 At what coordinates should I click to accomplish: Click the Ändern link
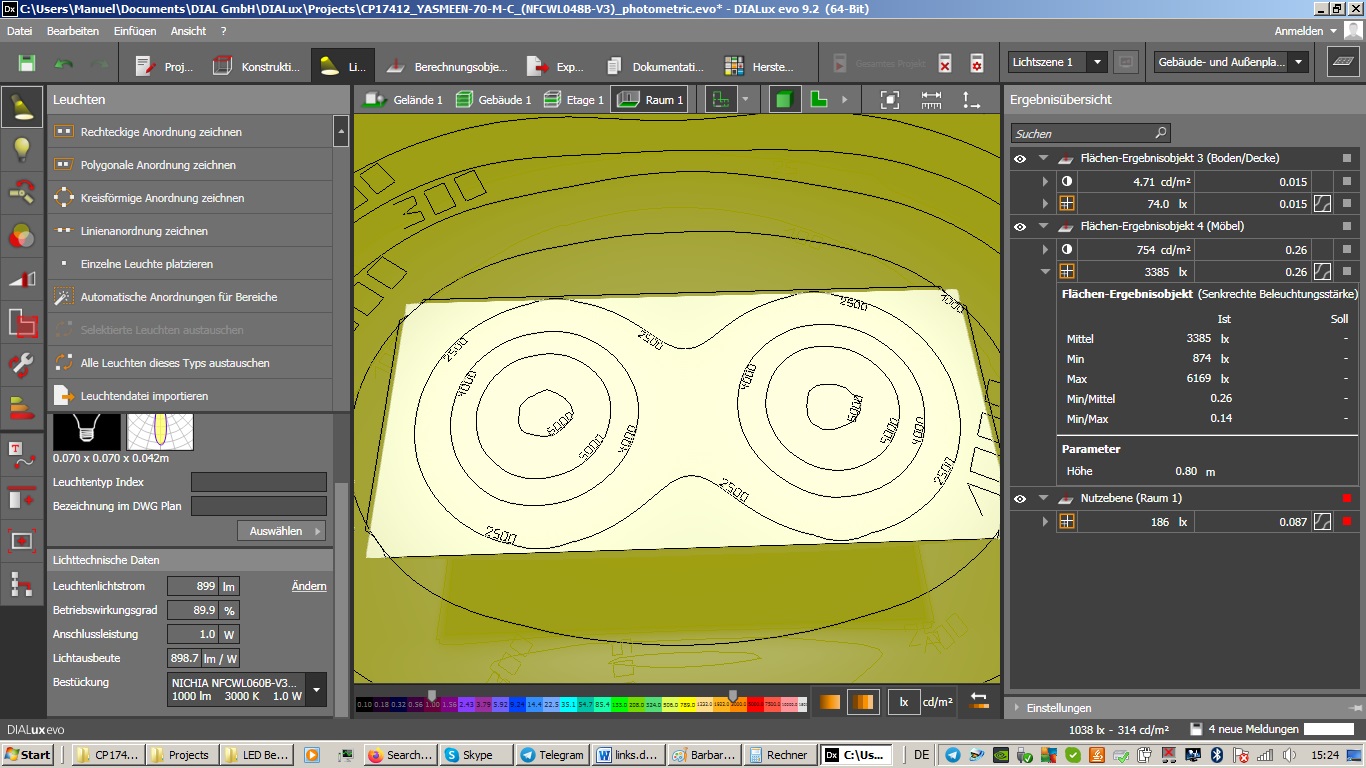pos(309,586)
